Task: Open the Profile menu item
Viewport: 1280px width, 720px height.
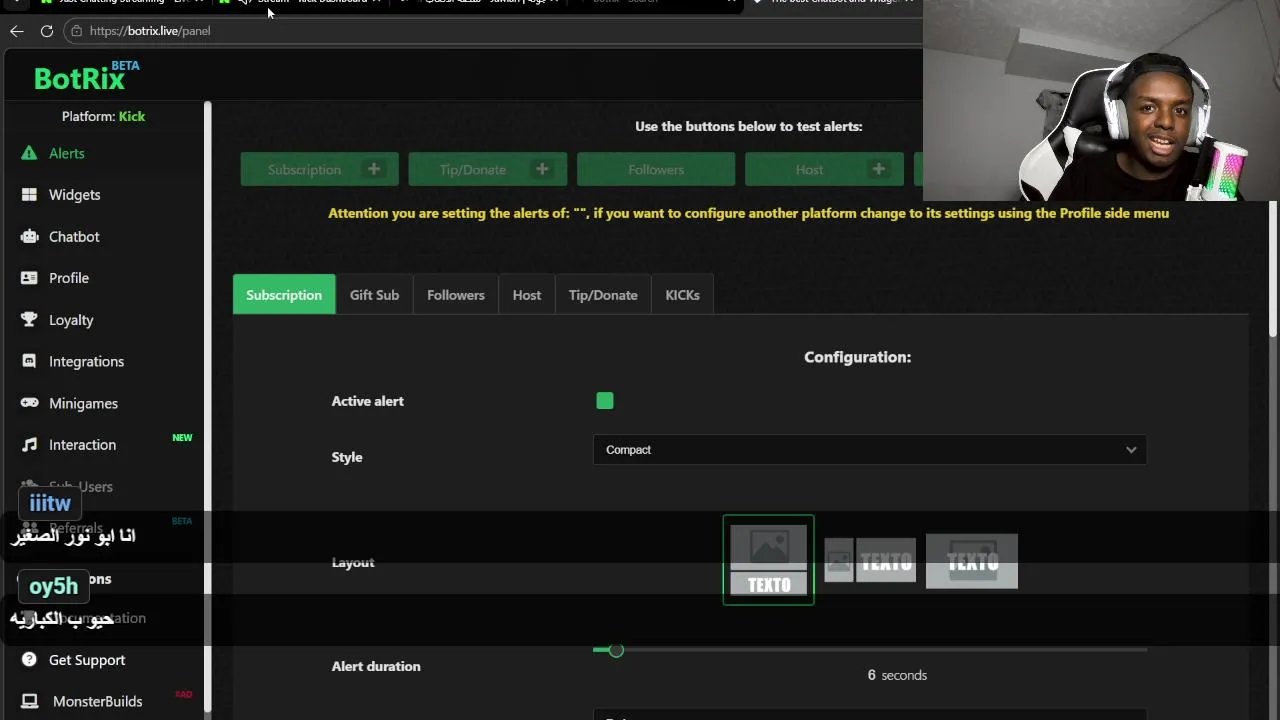Action: point(69,278)
